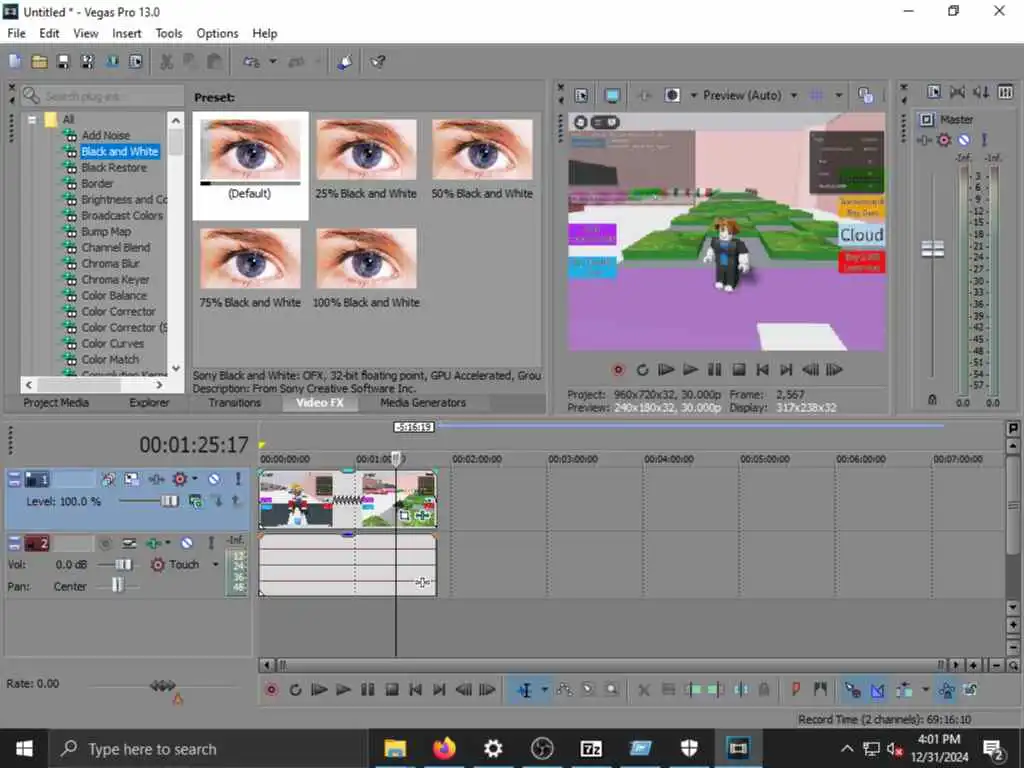The height and width of the screenshot is (768, 1024).
Task: Arm audio track 2 for record
Action: (105, 543)
